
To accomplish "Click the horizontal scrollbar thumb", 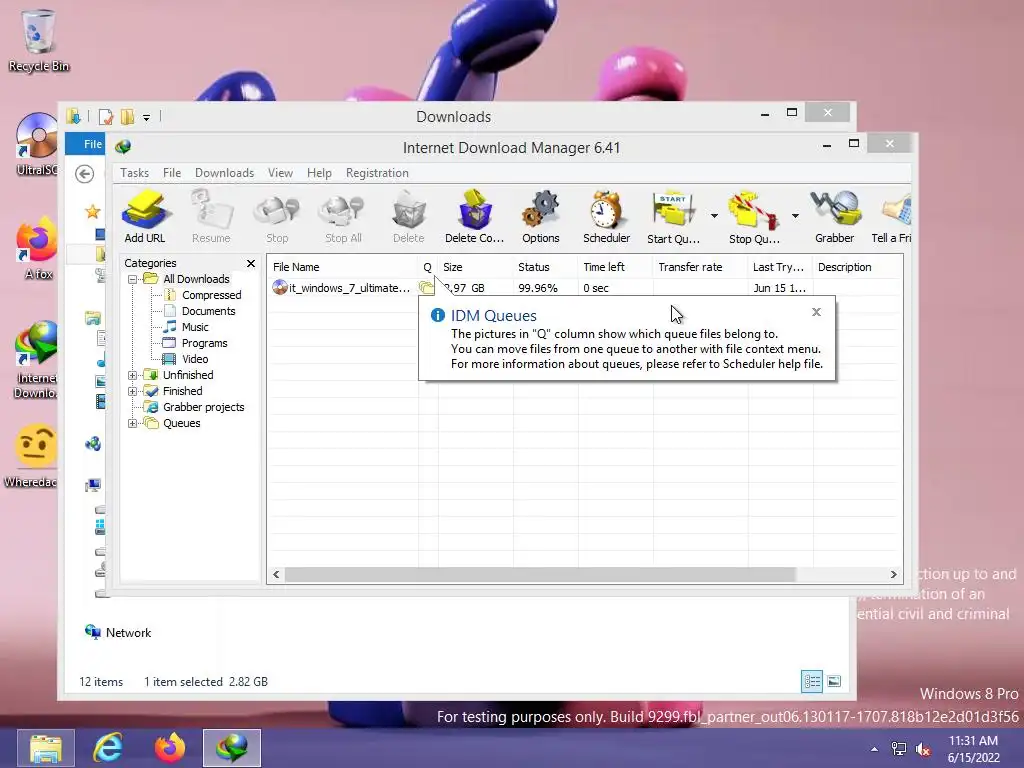I will (x=540, y=575).
